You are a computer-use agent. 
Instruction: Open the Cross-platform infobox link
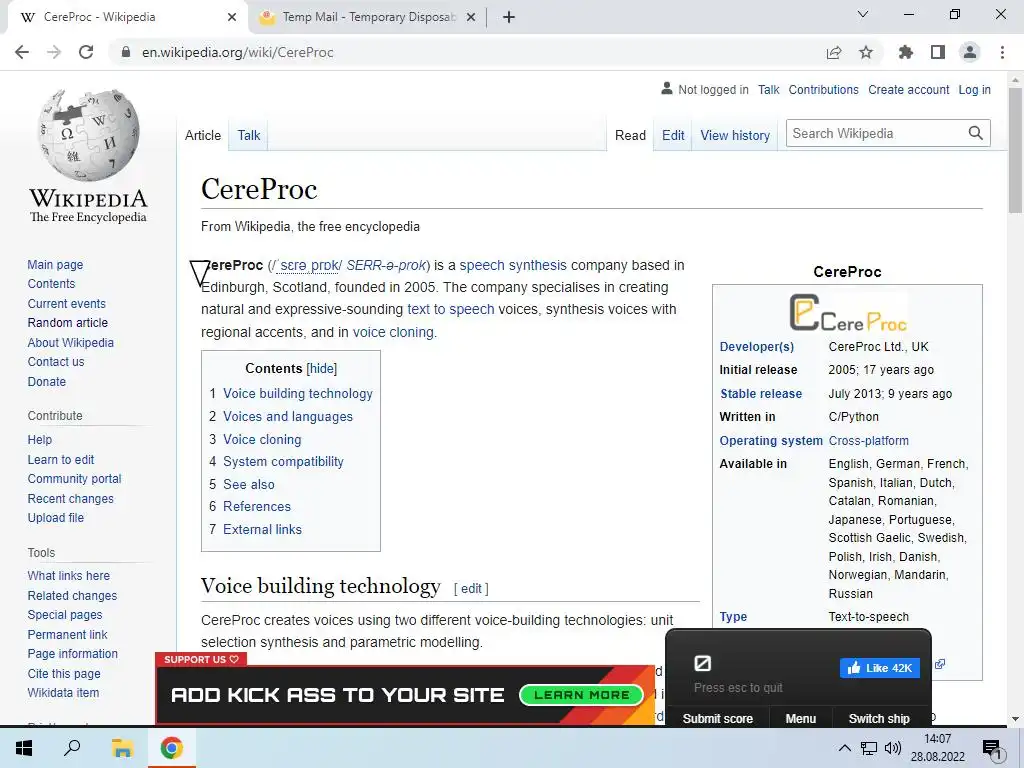(x=869, y=441)
